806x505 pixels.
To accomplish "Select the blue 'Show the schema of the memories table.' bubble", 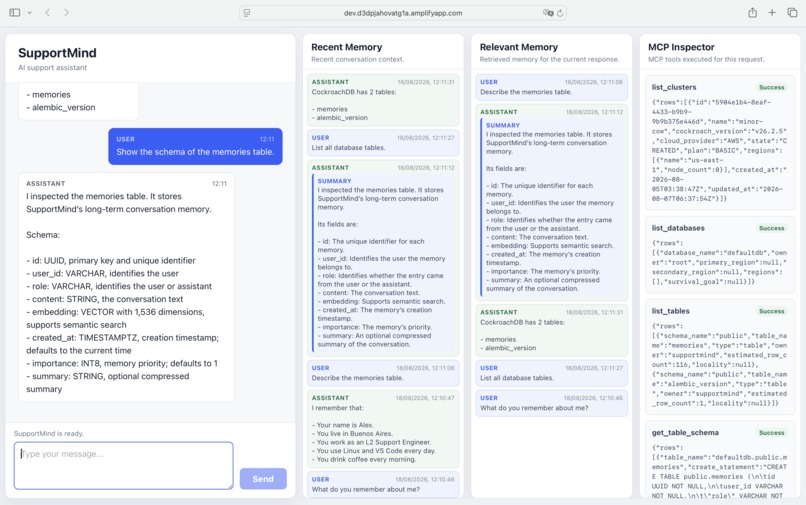I will [195, 147].
